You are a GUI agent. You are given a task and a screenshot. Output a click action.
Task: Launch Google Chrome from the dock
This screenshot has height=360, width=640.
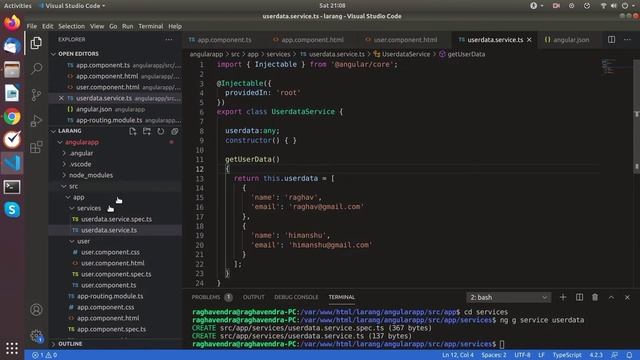click(12, 117)
